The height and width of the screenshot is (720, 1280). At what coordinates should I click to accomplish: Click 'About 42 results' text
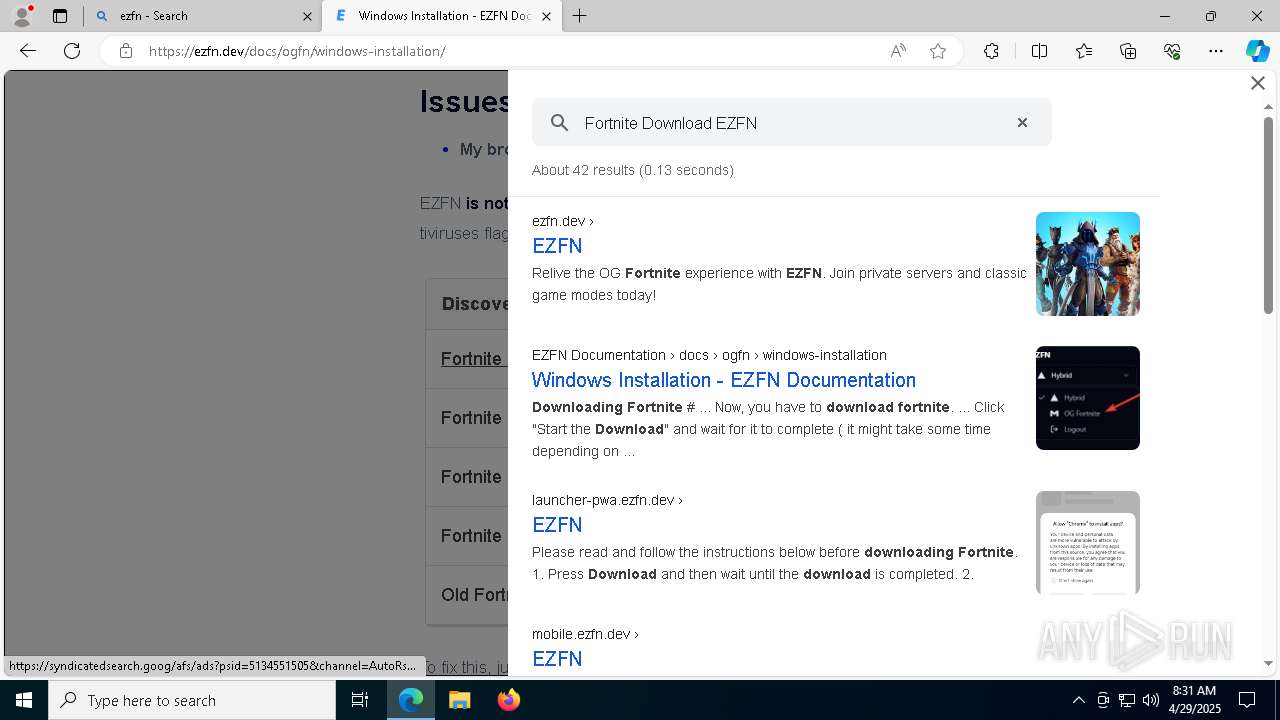pos(633,170)
